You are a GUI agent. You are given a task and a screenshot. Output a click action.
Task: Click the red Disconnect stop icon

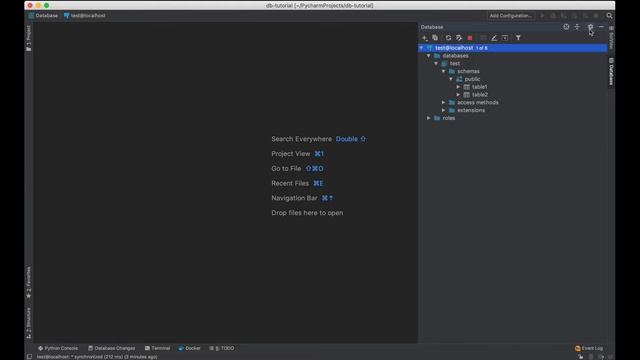470,38
